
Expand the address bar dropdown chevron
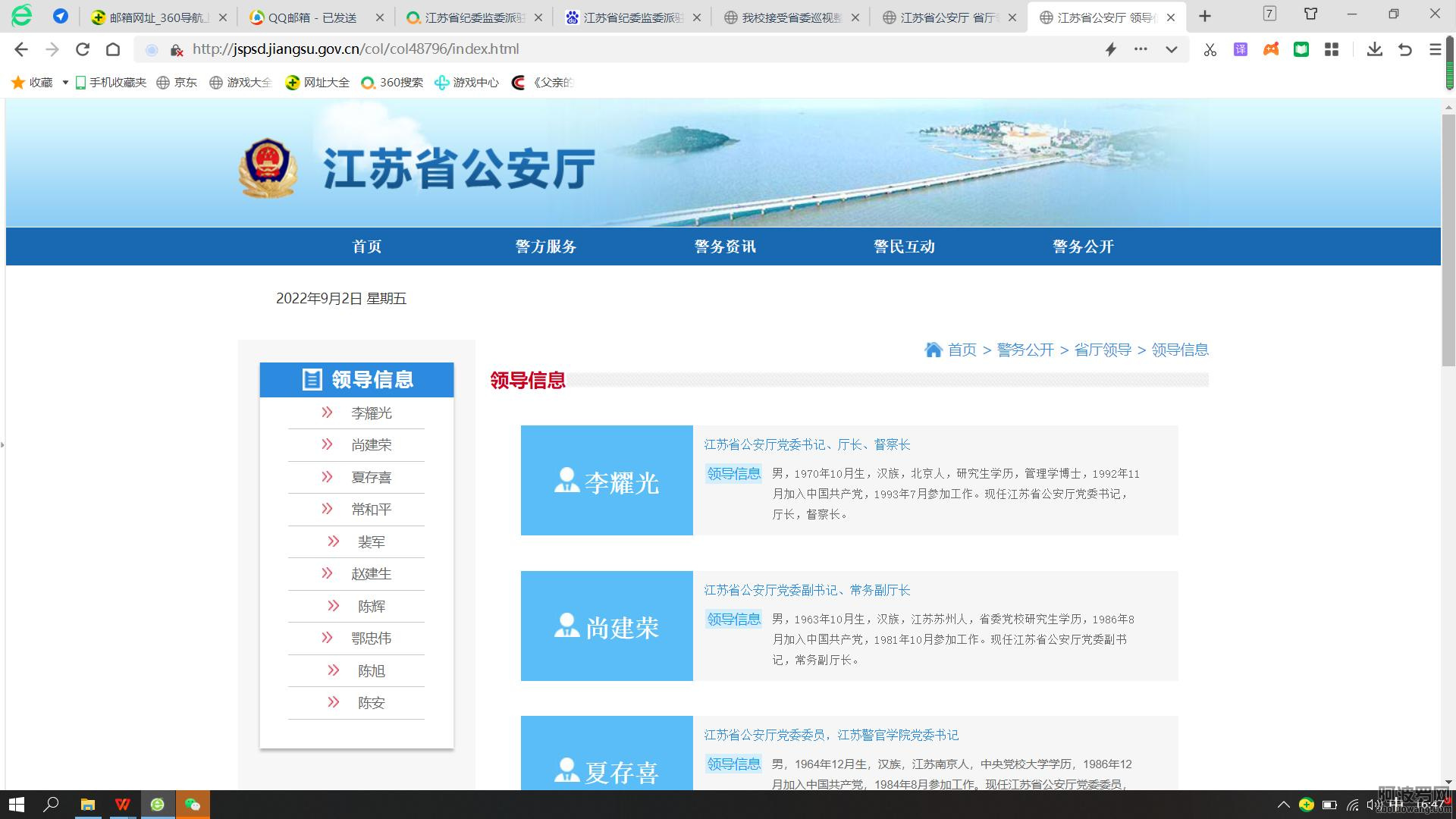coord(1172,49)
